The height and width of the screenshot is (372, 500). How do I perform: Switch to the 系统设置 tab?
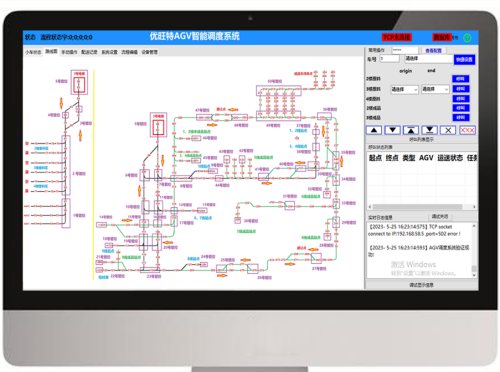tap(109, 52)
